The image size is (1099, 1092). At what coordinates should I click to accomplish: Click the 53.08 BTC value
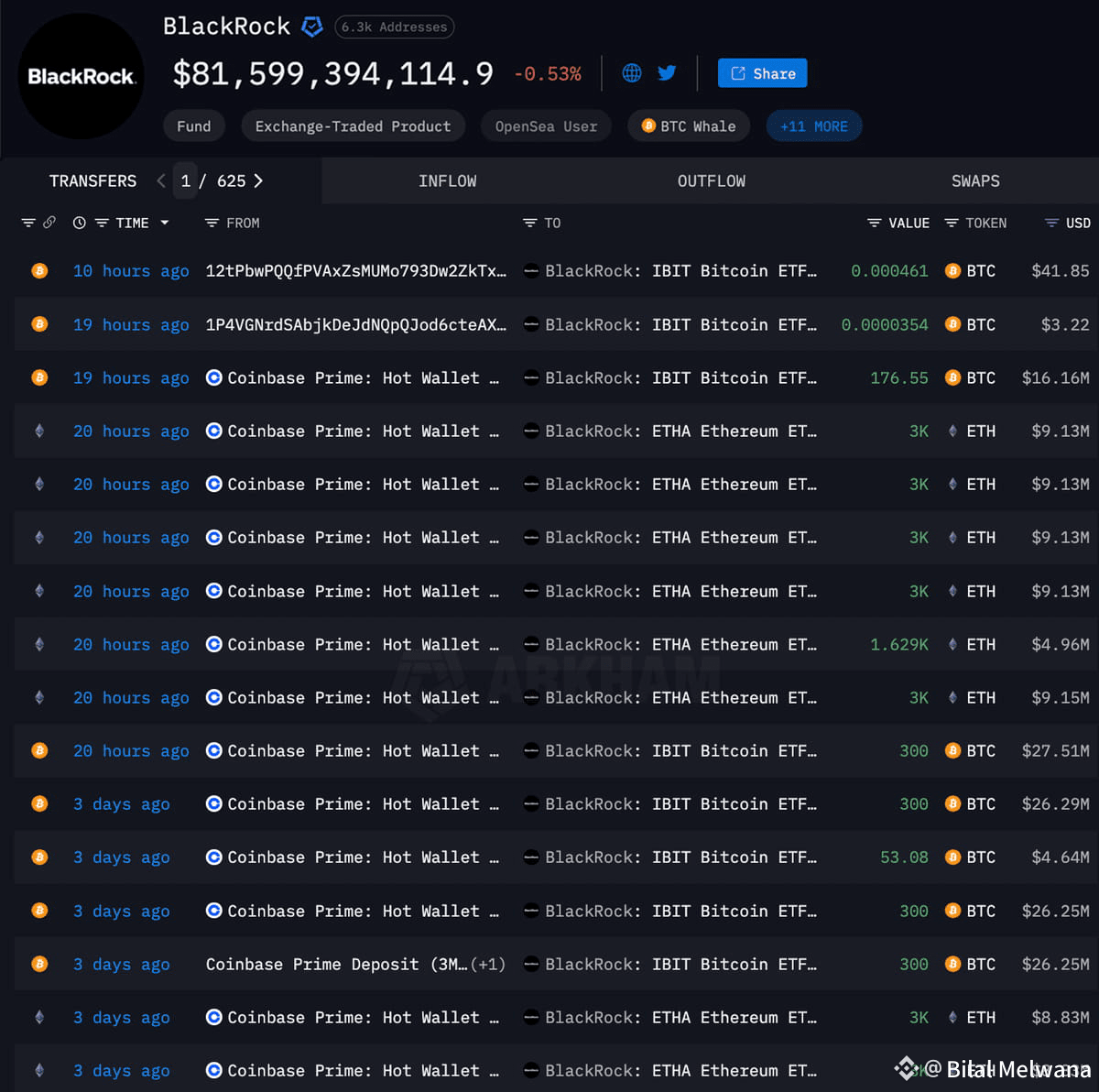pyautogui.click(x=904, y=857)
